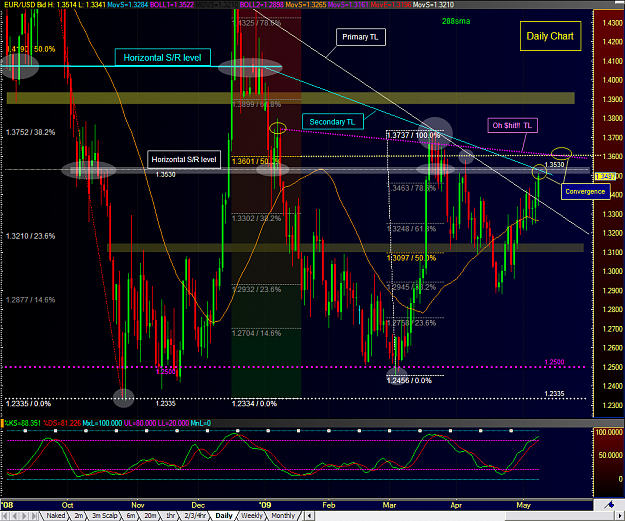Click the horizontal scrollbar left arrow

(x=309, y=516)
